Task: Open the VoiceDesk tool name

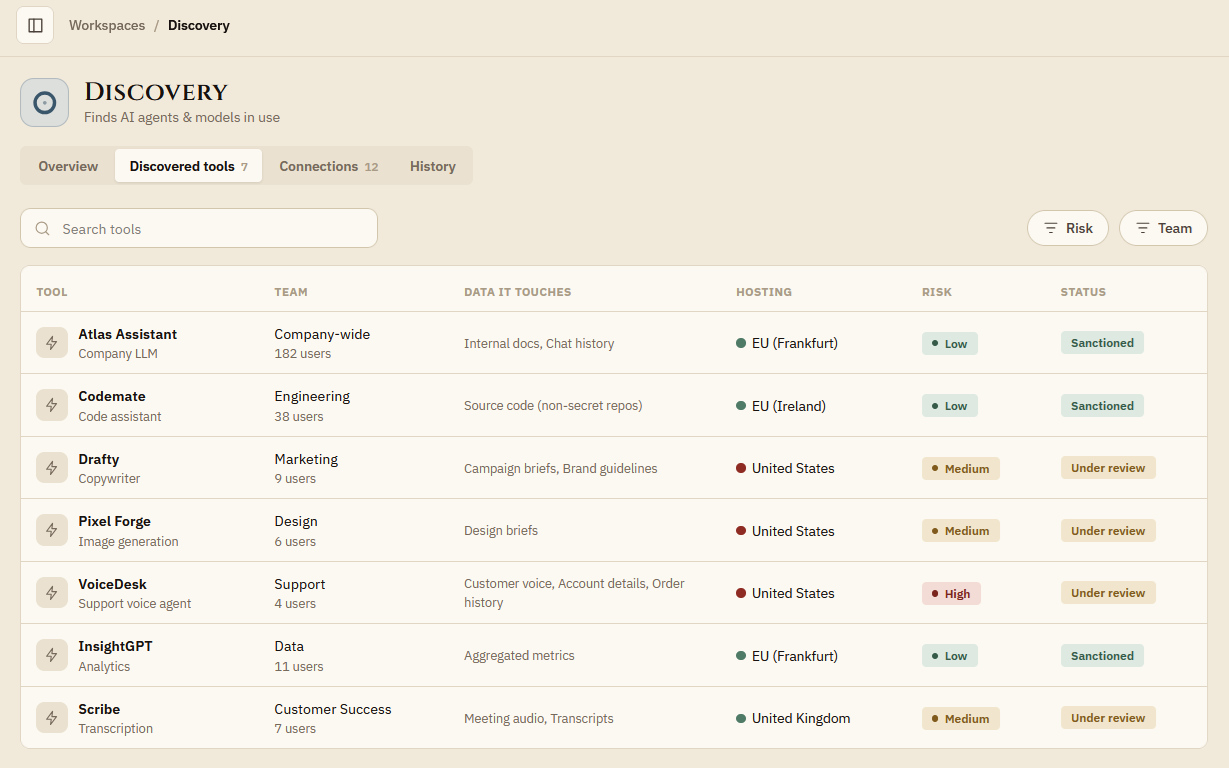Action: click(113, 584)
